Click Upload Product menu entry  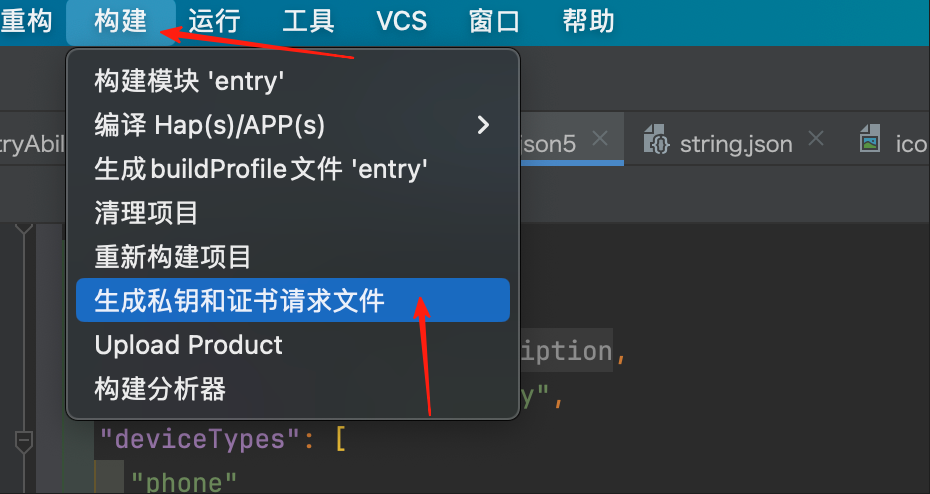click(x=189, y=345)
